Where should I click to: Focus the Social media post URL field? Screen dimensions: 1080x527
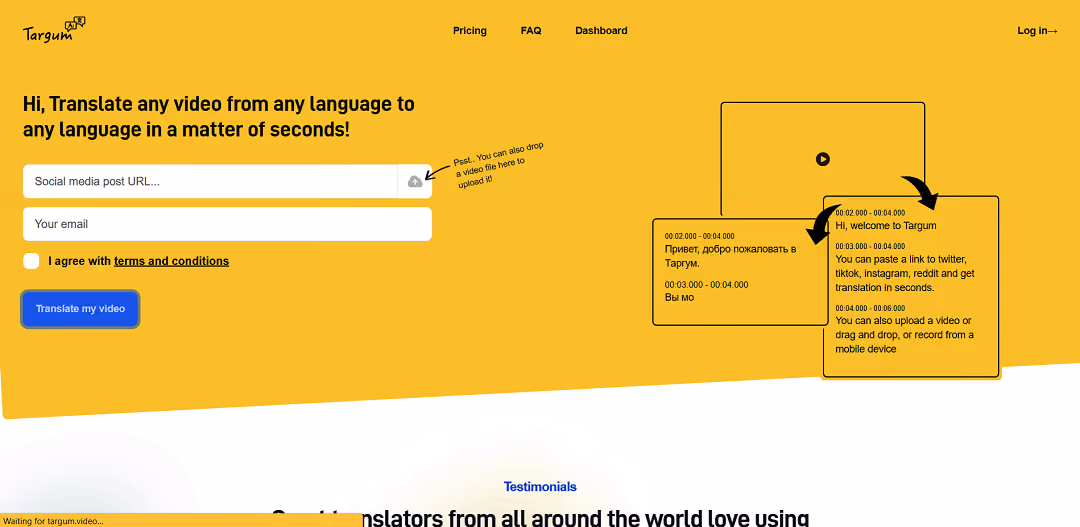pyautogui.click(x=210, y=182)
